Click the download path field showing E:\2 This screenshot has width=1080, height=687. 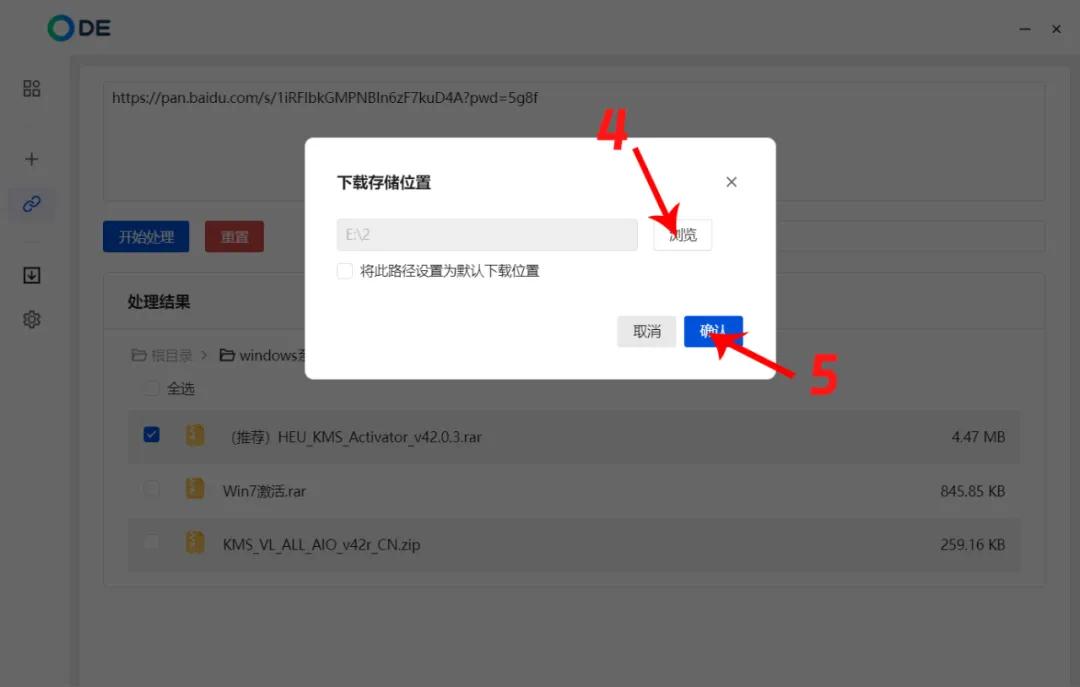coord(487,235)
